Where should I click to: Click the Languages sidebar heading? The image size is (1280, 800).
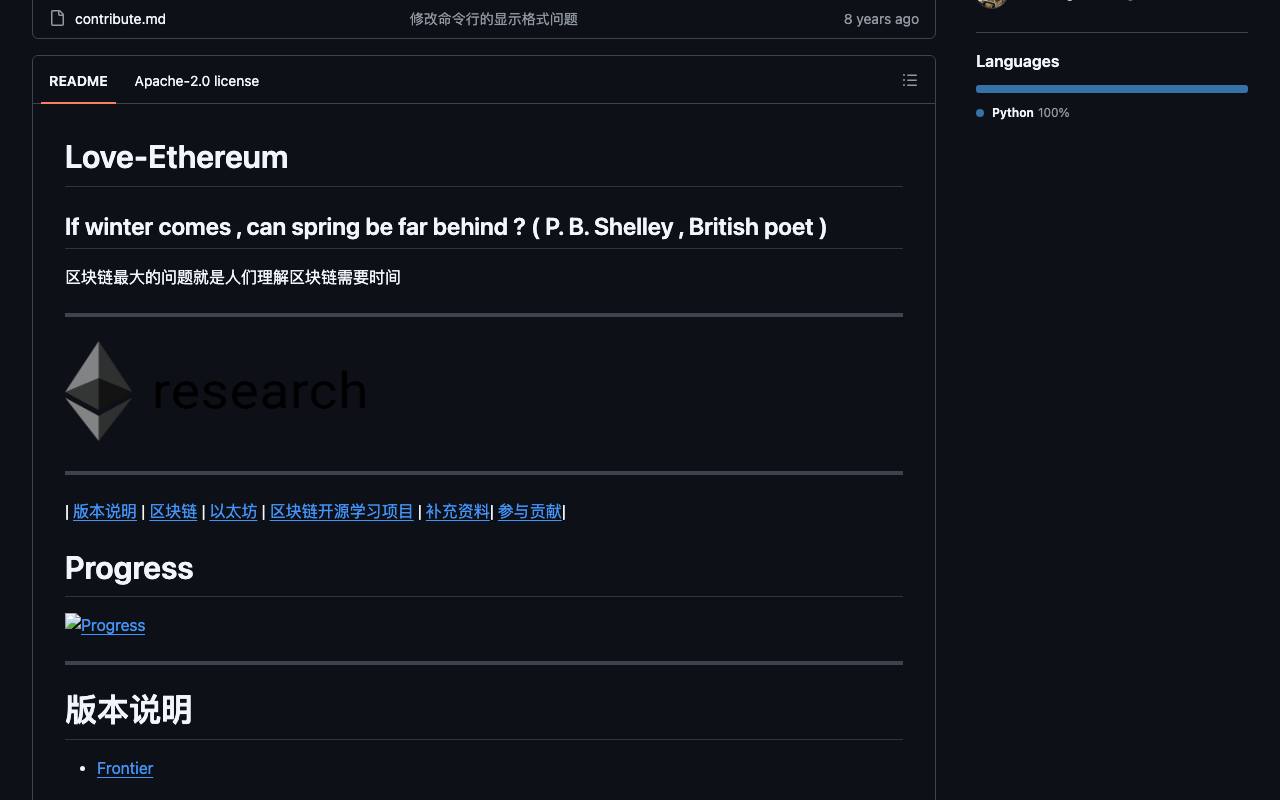point(1017,61)
